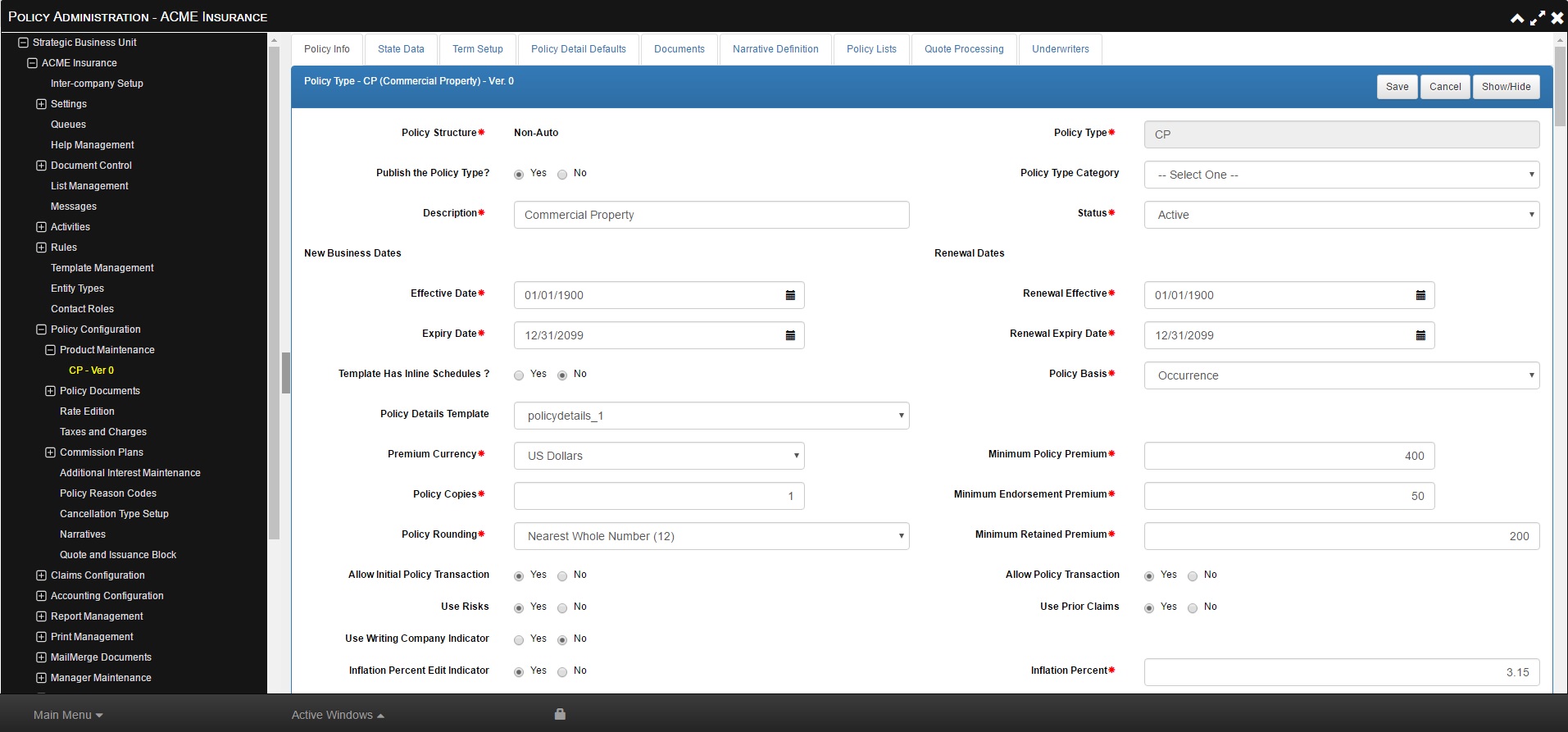Switch to the Term Setup tab
This screenshot has width=1568, height=732.
pyautogui.click(x=478, y=49)
